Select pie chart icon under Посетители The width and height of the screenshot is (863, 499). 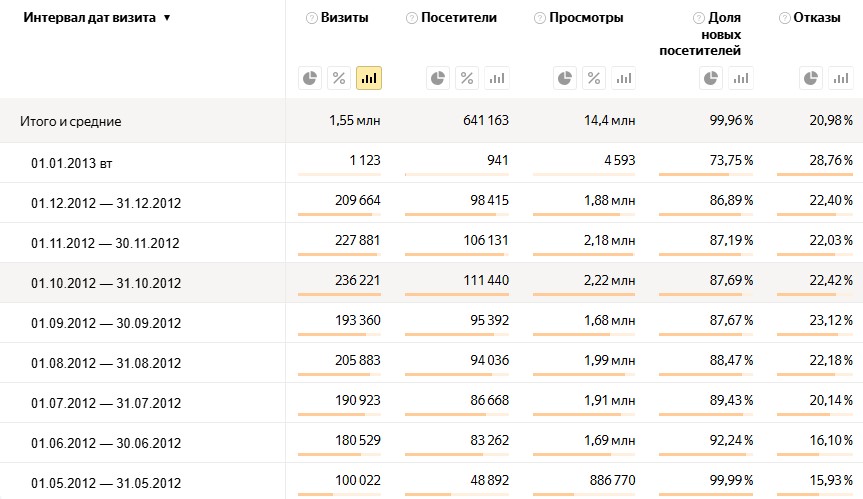[438, 78]
